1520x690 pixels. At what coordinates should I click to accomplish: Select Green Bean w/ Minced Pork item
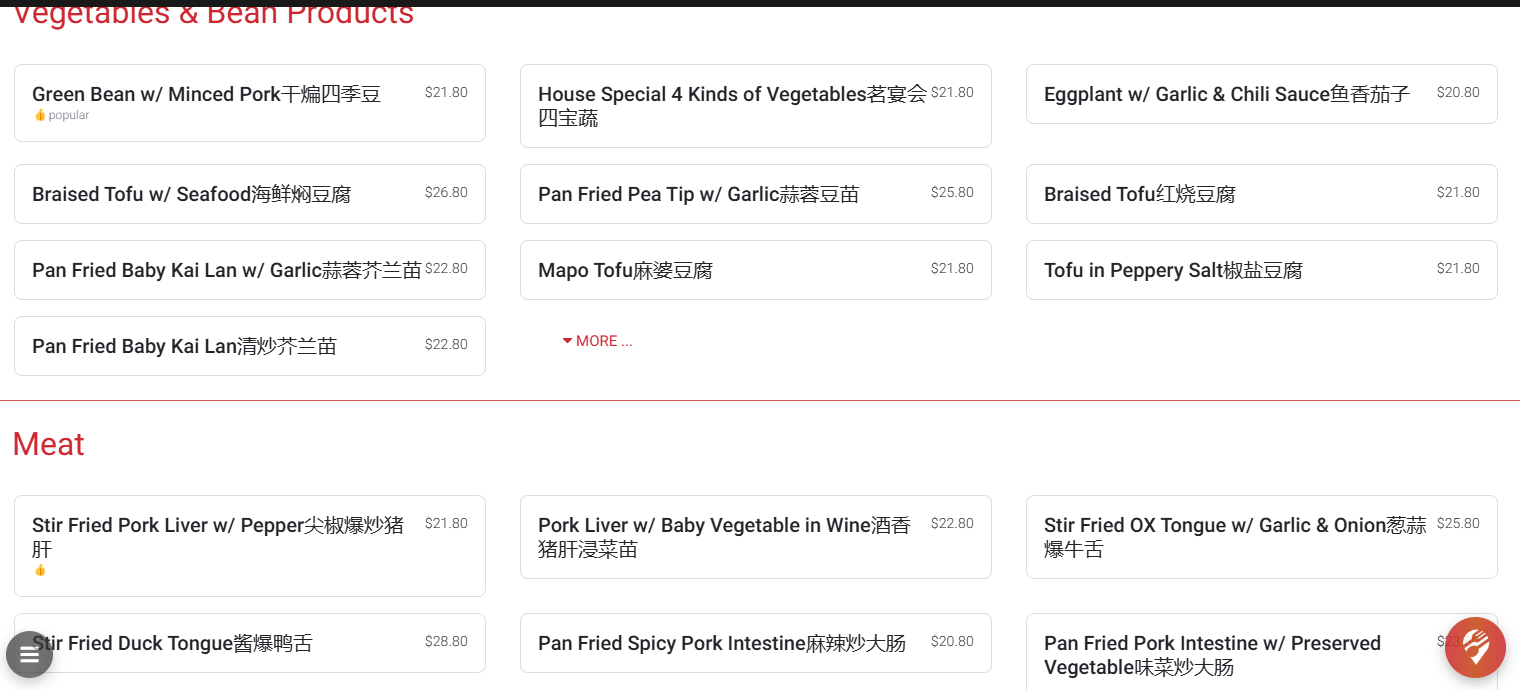point(206,95)
